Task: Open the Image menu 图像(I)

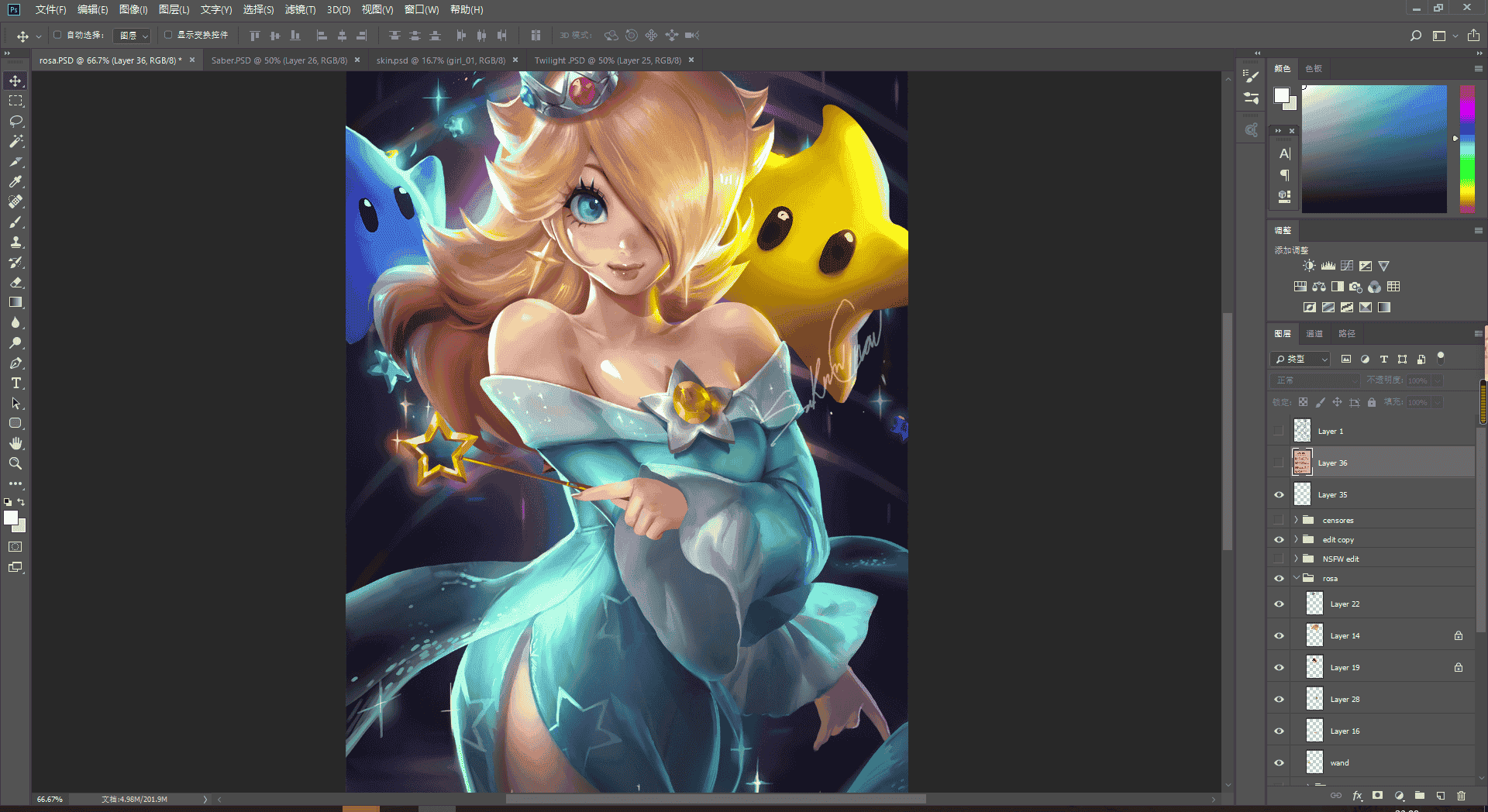Action: click(133, 9)
